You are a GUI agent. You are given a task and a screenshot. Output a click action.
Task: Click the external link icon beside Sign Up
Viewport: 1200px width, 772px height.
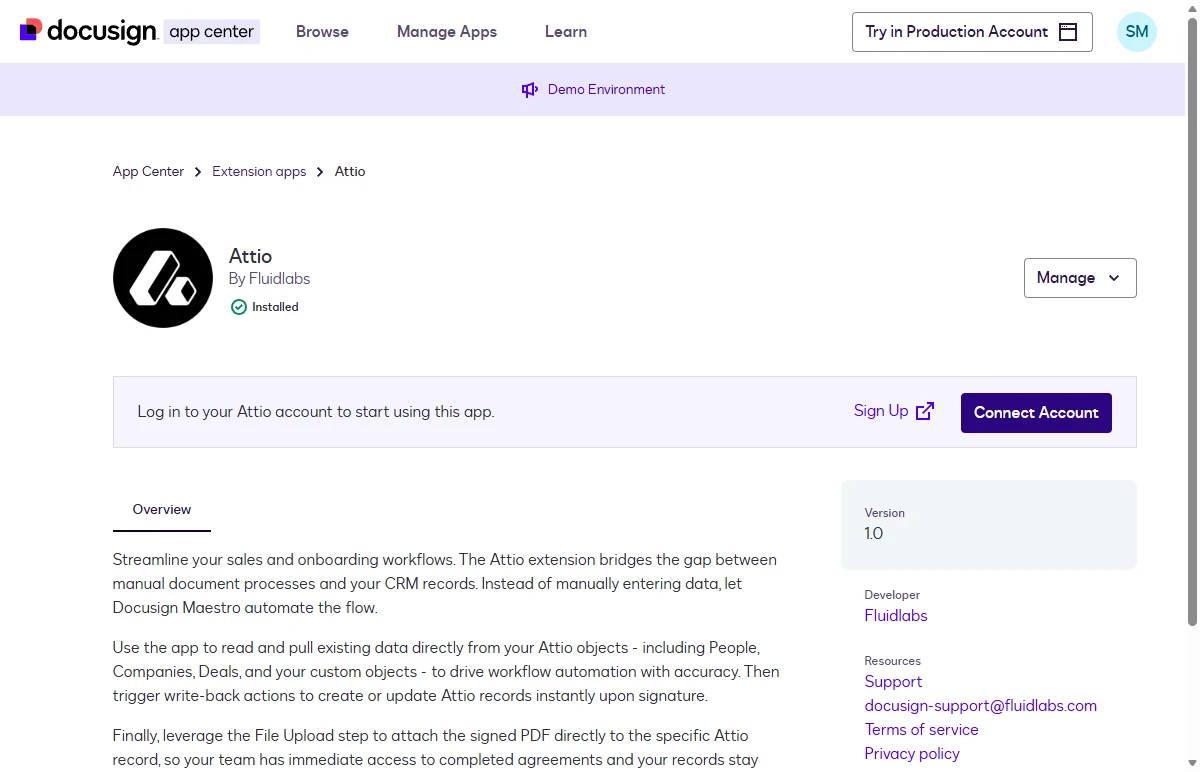pyautogui.click(x=925, y=411)
